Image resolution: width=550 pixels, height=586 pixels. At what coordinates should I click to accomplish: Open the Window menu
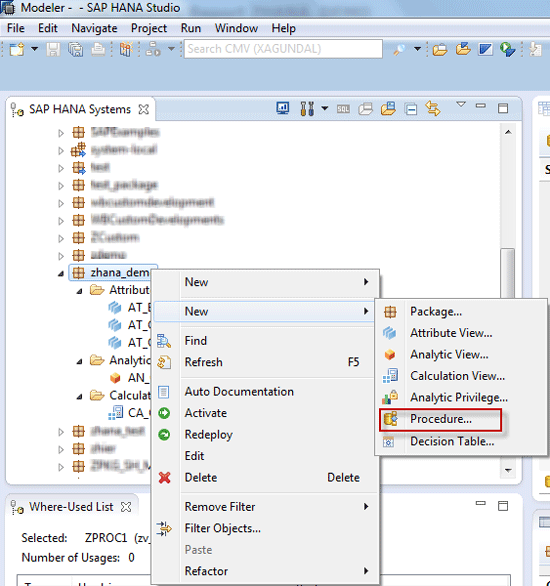(236, 28)
